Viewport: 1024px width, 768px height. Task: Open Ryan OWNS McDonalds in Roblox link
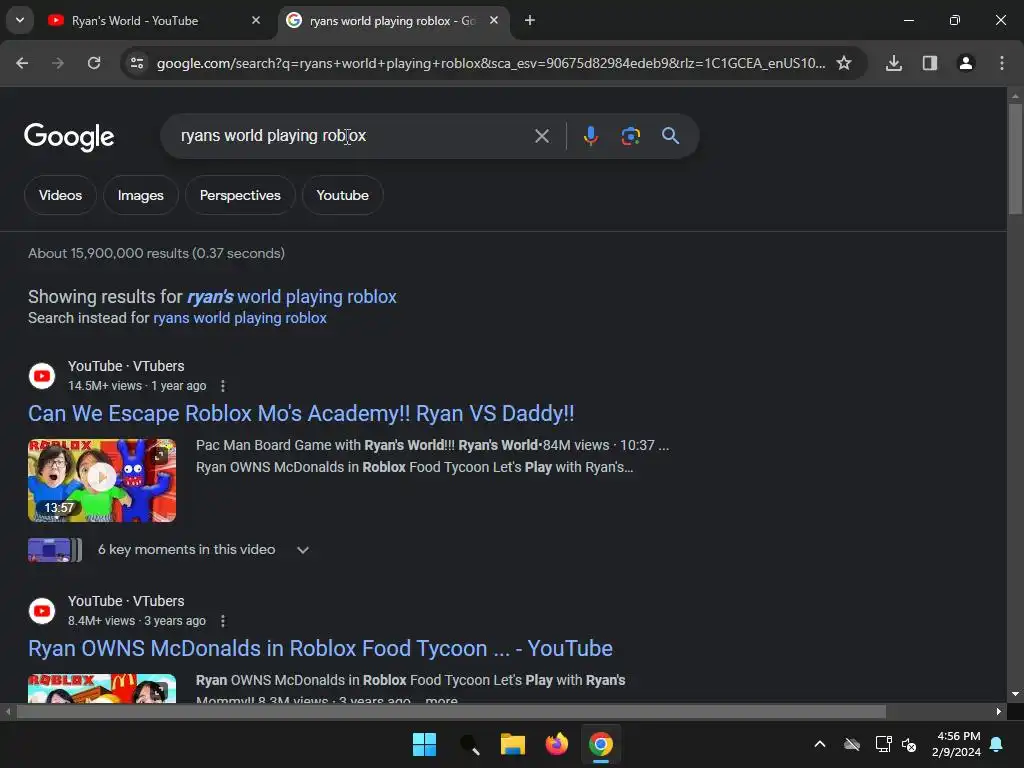click(320, 648)
